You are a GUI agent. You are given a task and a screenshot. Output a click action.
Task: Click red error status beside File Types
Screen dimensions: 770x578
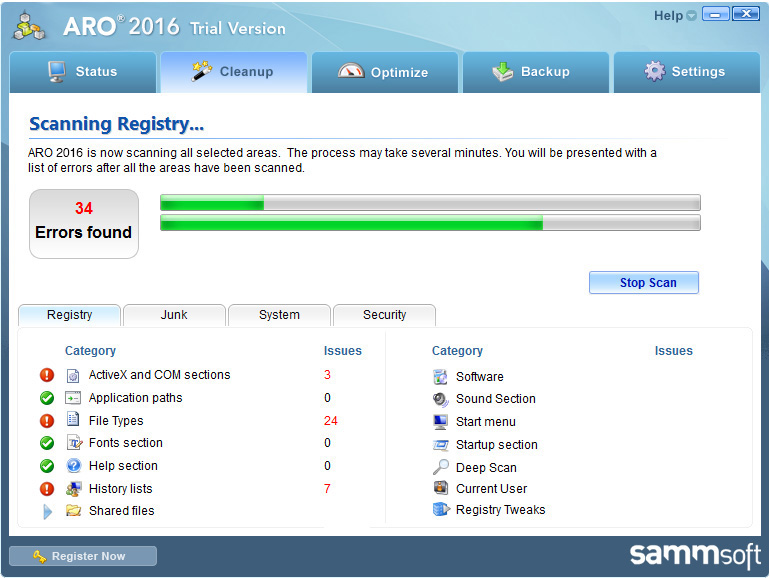pos(47,421)
